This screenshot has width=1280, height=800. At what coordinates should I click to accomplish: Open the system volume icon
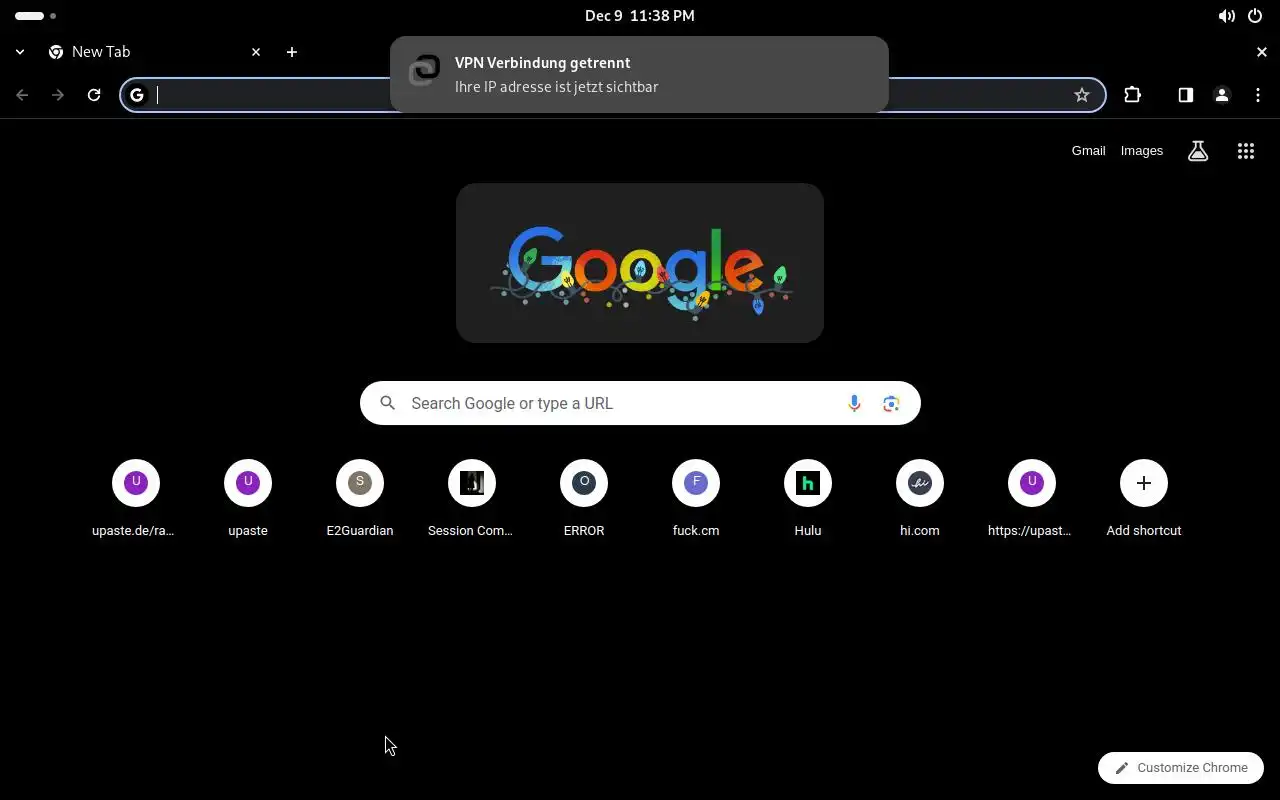point(1226,16)
